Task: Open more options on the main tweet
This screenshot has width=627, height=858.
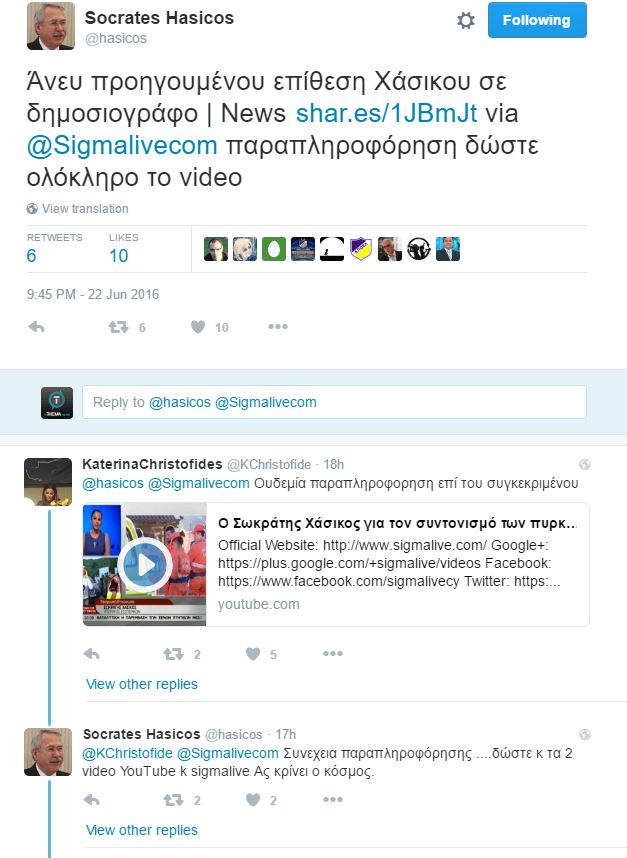Action: pyautogui.click(x=278, y=327)
